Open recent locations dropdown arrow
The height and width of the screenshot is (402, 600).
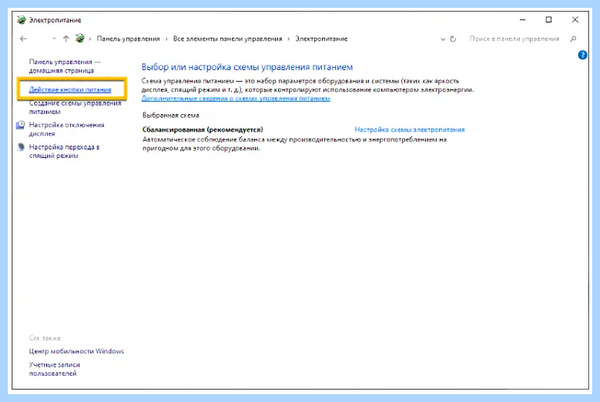(54, 39)
